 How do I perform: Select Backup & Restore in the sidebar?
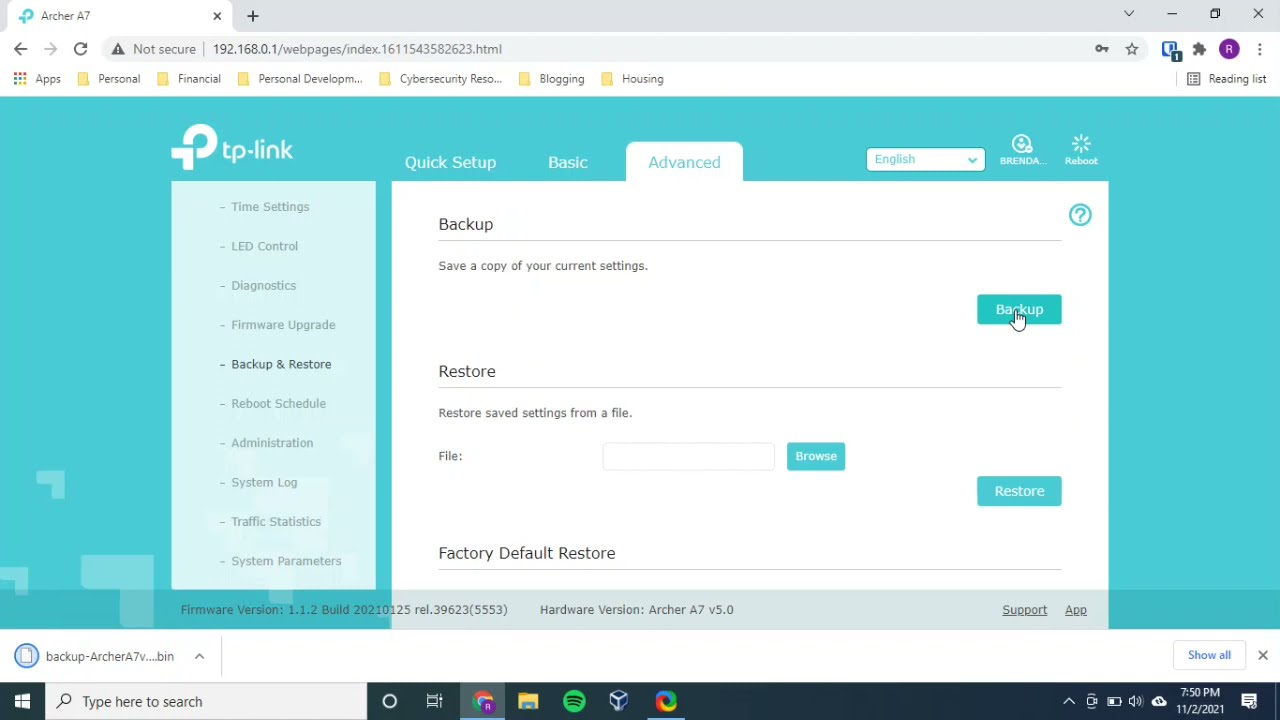point(281,364)
